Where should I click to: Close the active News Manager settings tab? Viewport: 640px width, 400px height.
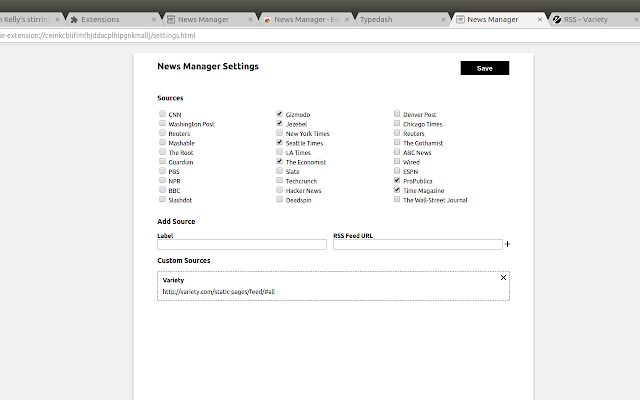[x=540, y=20]
